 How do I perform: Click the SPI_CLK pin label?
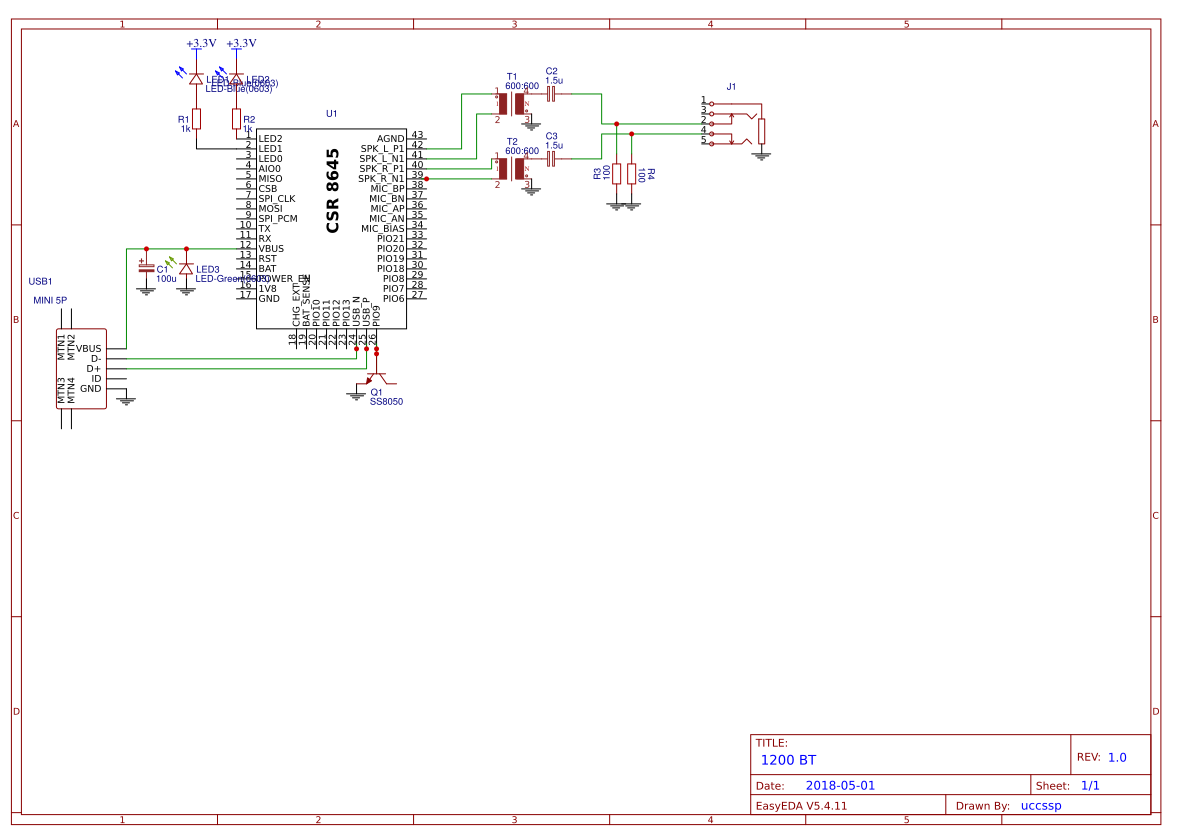point(277,199)
